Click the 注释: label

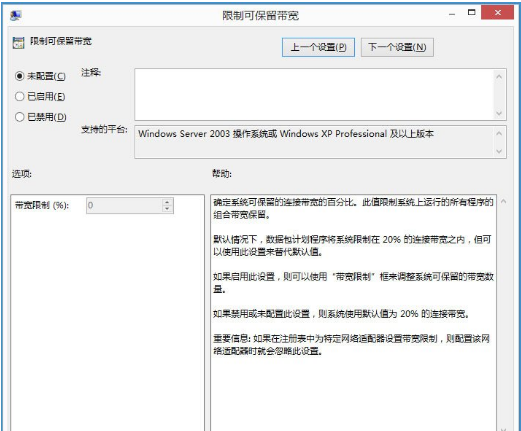(x=91, y=72)
